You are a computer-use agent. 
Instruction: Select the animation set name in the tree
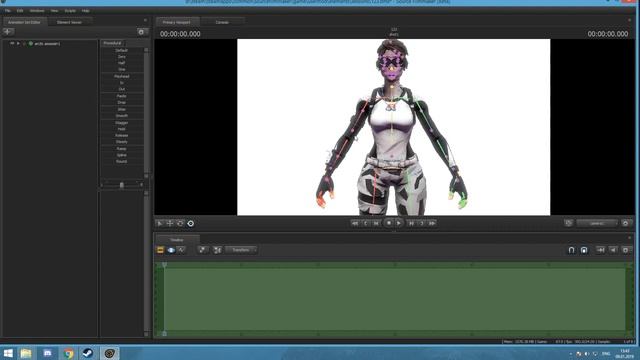click(47, 43)
